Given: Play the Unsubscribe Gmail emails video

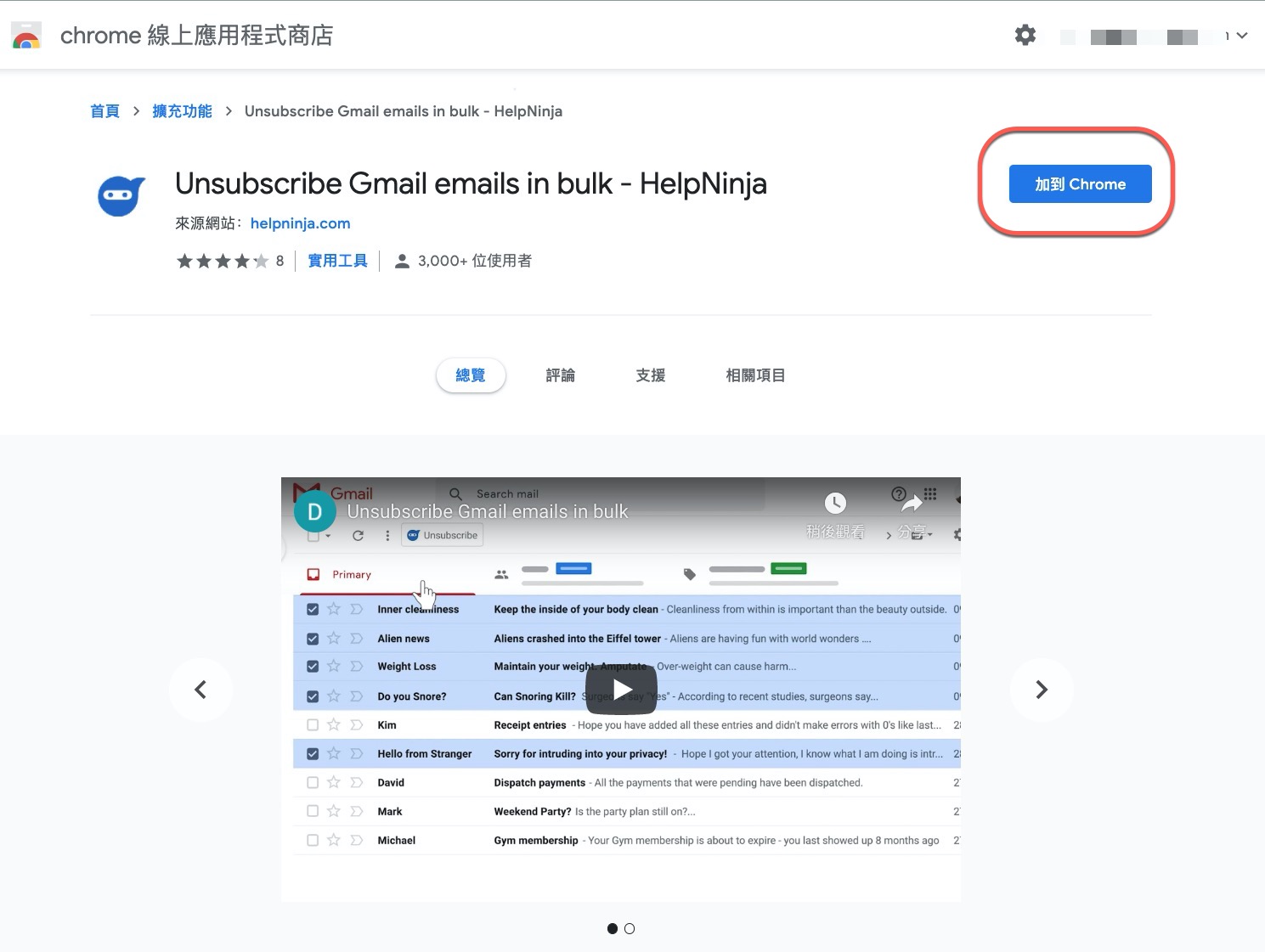Looking at the screenshot, I should pos(621,690).
